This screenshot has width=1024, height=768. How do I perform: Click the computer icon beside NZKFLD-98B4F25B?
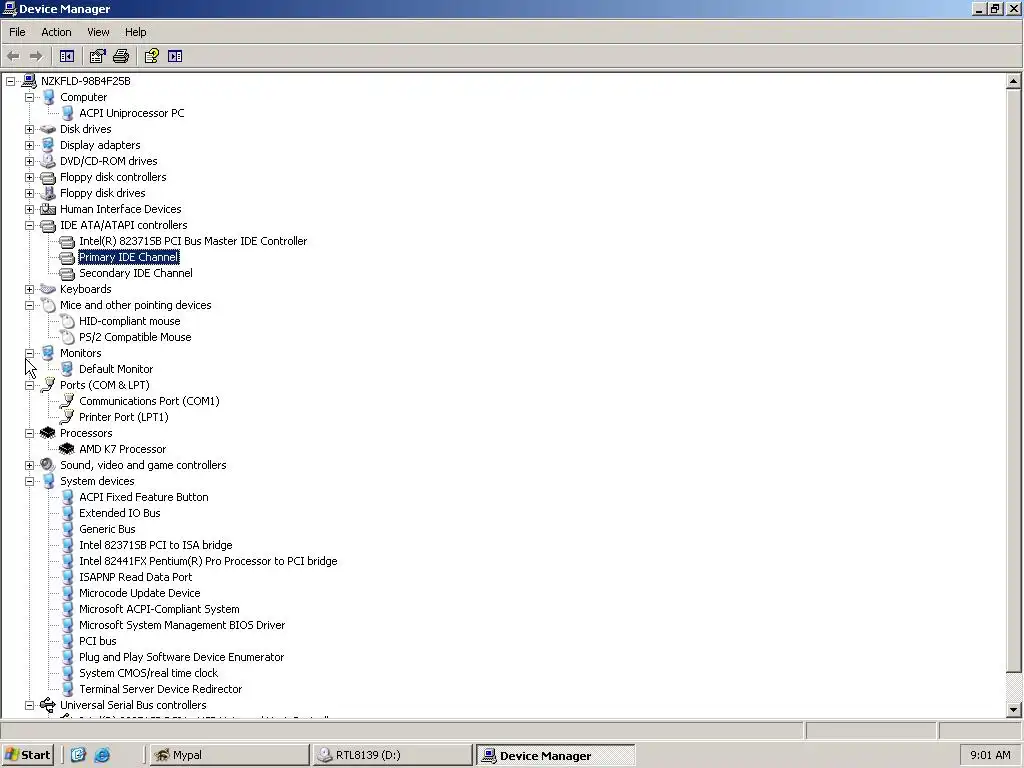29,81
